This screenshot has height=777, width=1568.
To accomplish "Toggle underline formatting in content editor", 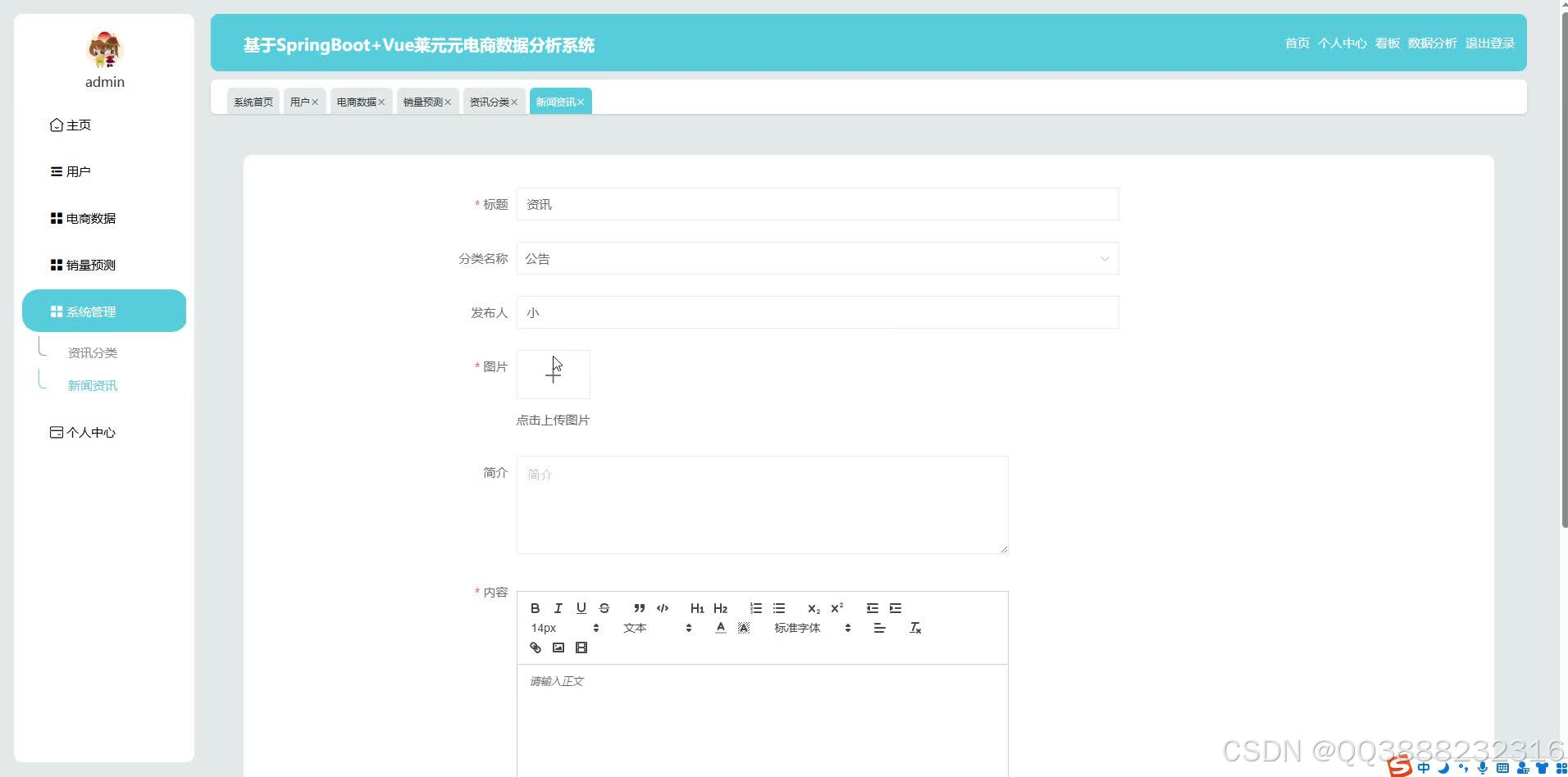I will [581, 608].
